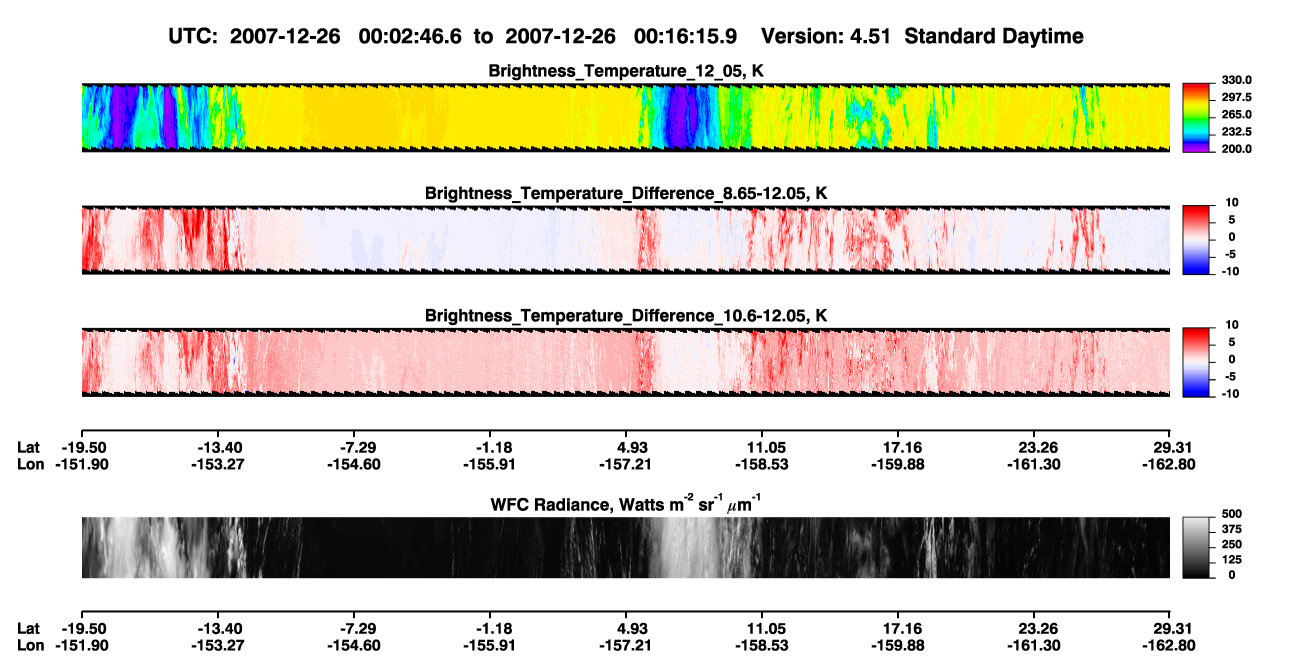Image resolution: width=1300 pixels, height=667 pixels.
Task: Click longitude -157.21 on the bottom axis below WFC strip
Action: [x=626, y=646]
